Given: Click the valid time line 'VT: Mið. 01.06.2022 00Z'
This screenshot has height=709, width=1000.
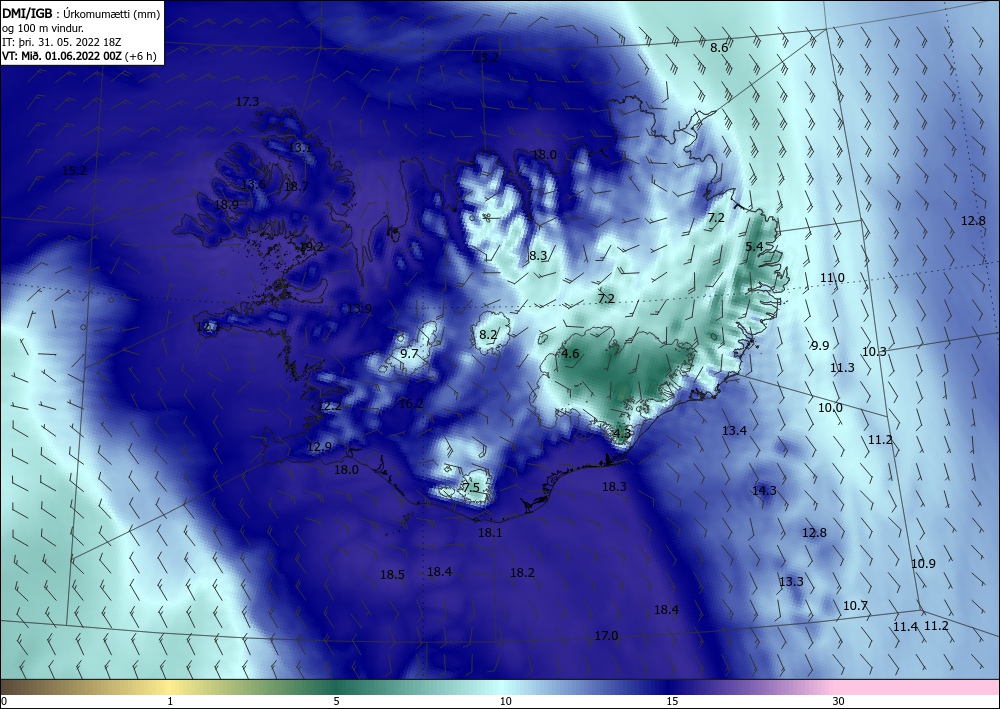Looking at the screenshot, I should pyautogui.click(x=62, y=56).
